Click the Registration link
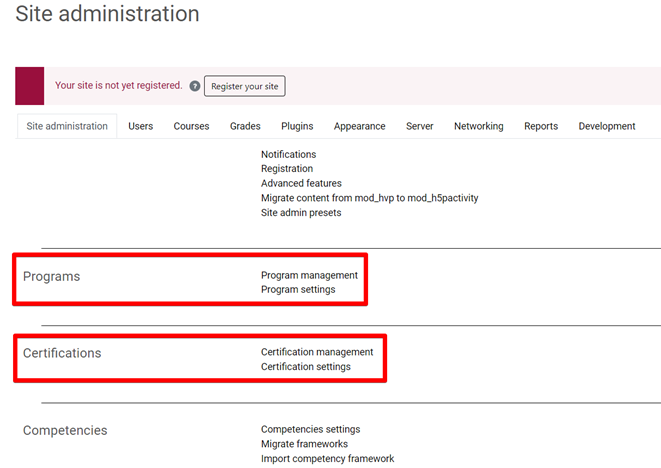The image size is (661, 468). 287,169
